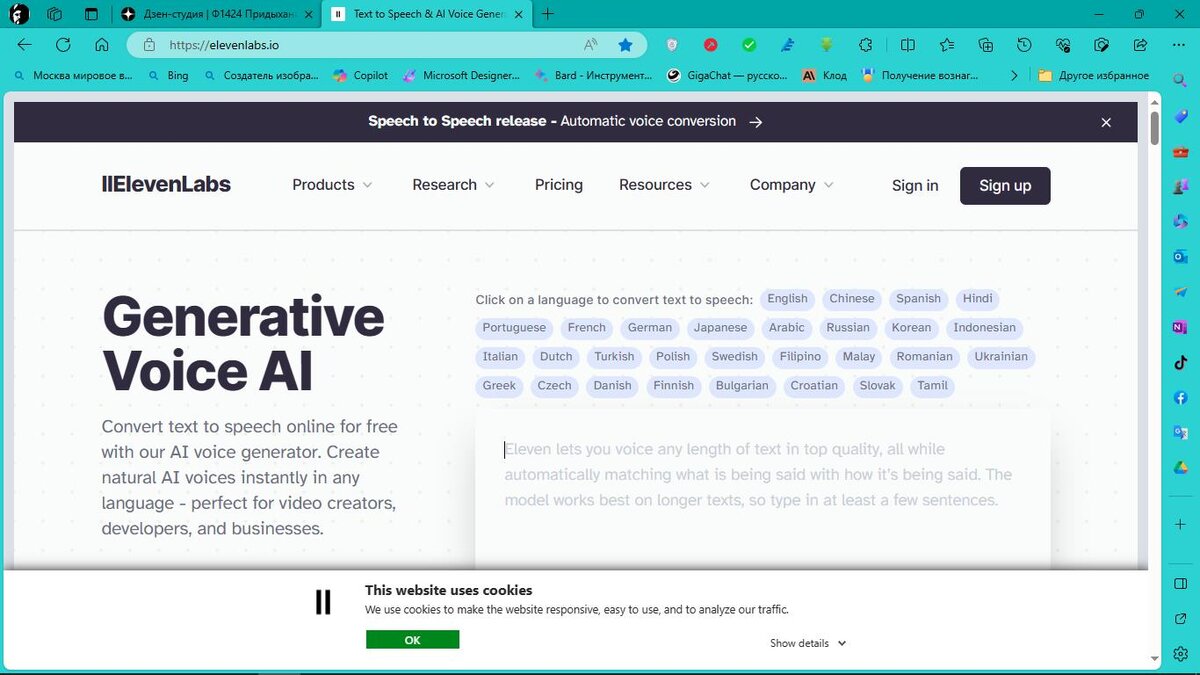Accept cookies with the OK button

(x=412, y=640)
